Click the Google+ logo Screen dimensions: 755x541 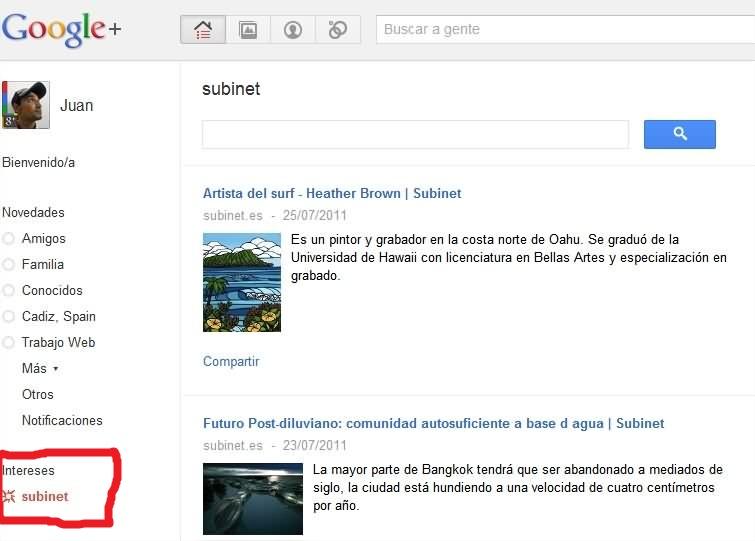[x=62, y=30]
